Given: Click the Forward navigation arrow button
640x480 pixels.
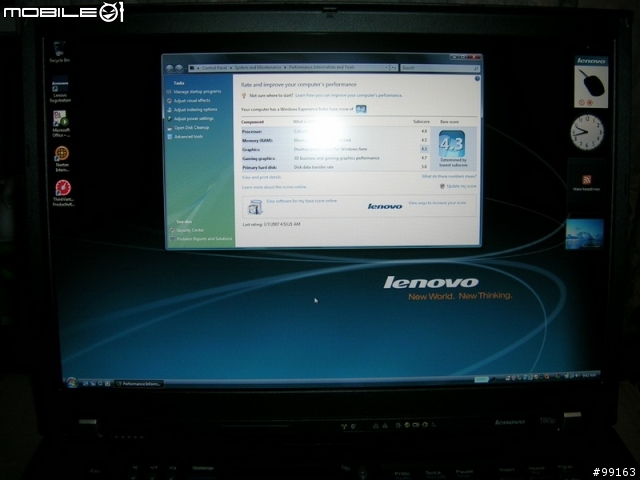Looking at the screenshot, I should coord(179,68).
